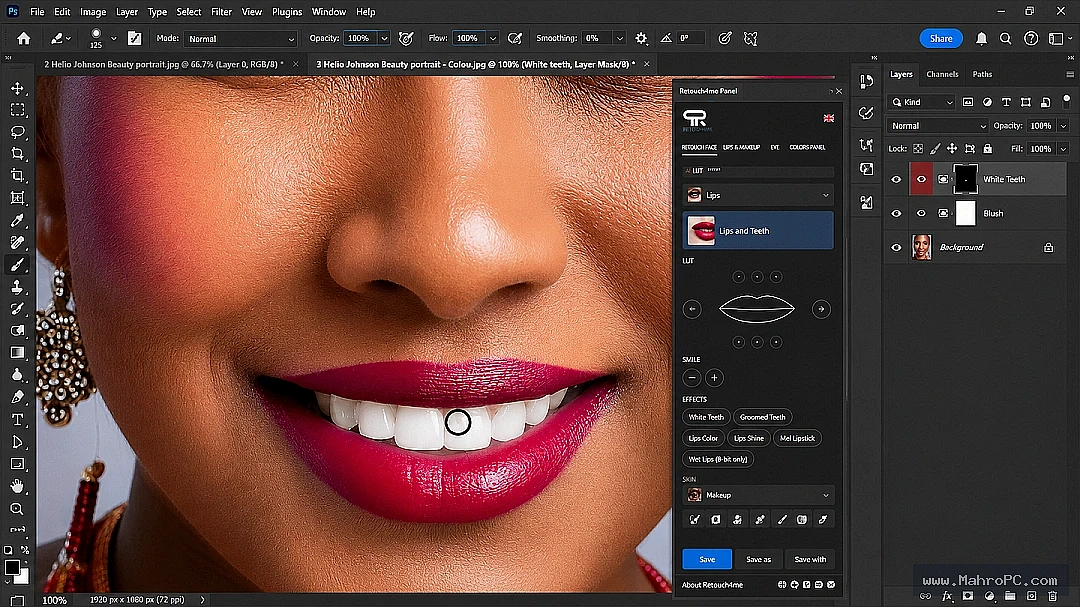Apply Lips Shine effect
Image resolution: width=1080 pixels, height=607 pixels.
tap(749, 438)
